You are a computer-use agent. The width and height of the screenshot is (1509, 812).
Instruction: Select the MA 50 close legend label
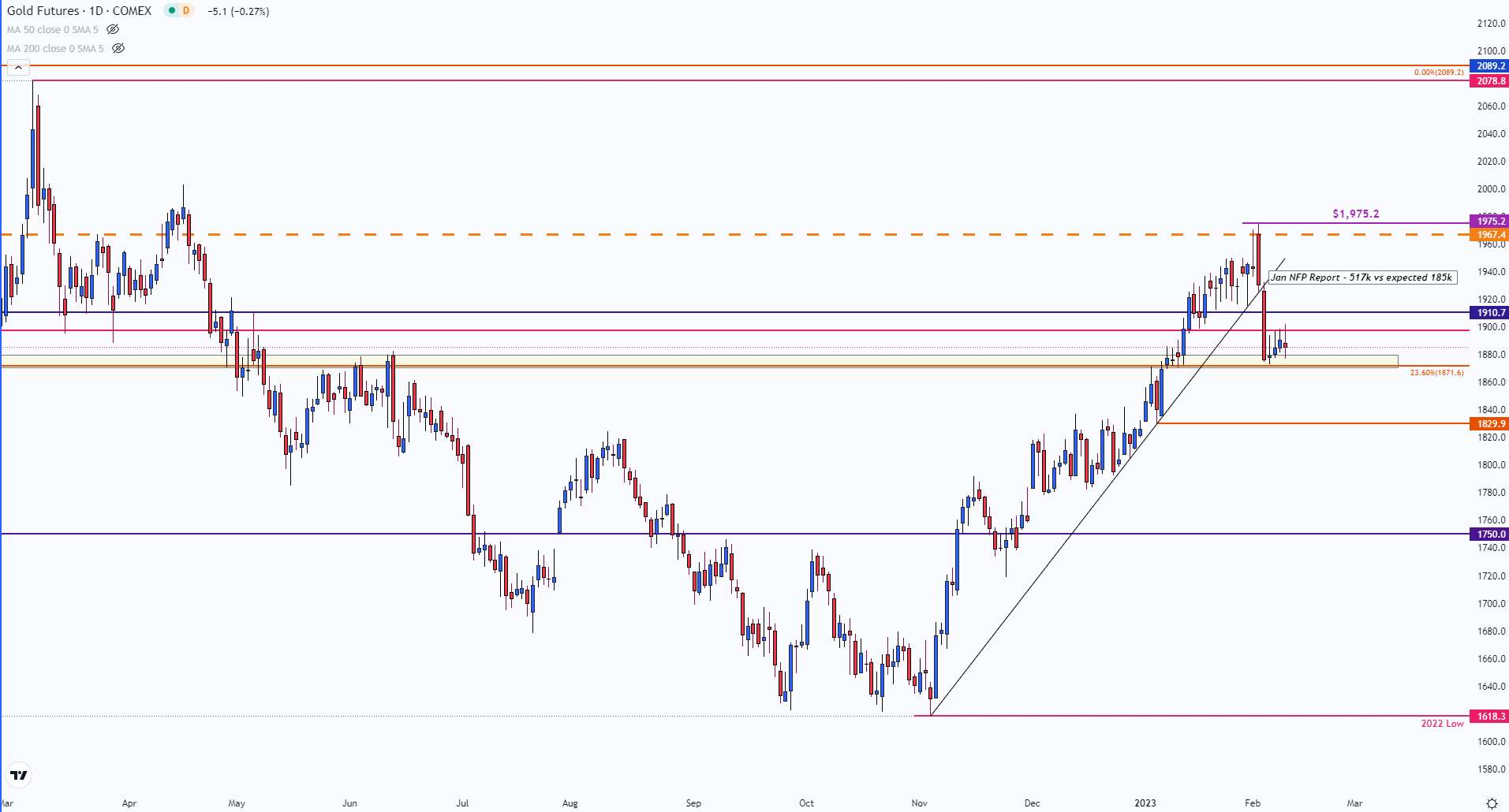click(53, 30)
